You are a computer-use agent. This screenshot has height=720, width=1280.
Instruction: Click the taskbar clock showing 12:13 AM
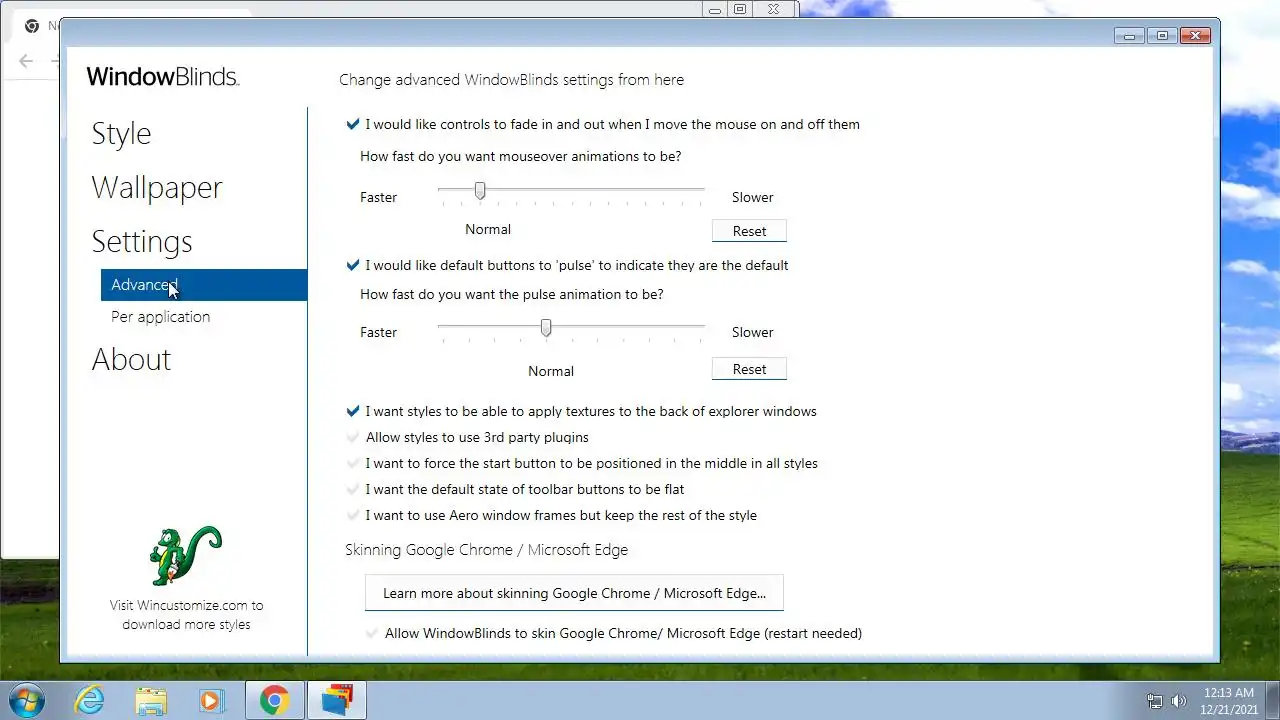click(1229, 692)
